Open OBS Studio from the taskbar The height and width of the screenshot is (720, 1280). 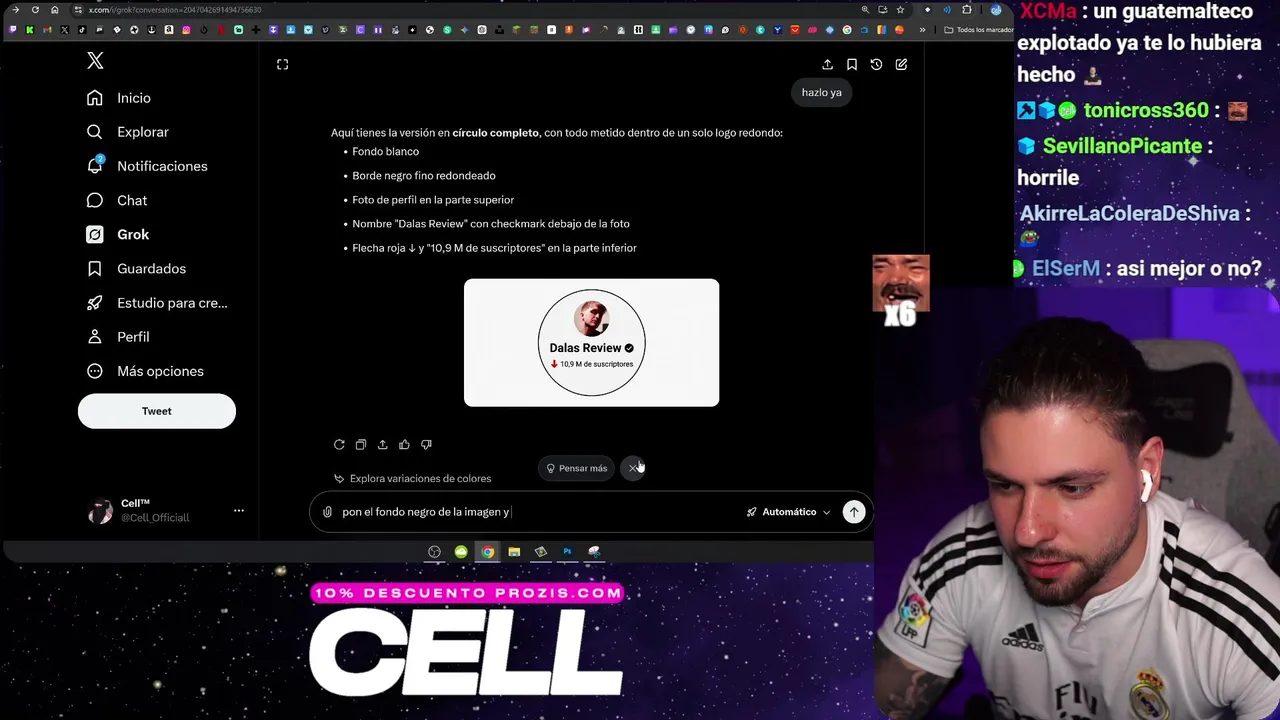click(x=434, y=551)
